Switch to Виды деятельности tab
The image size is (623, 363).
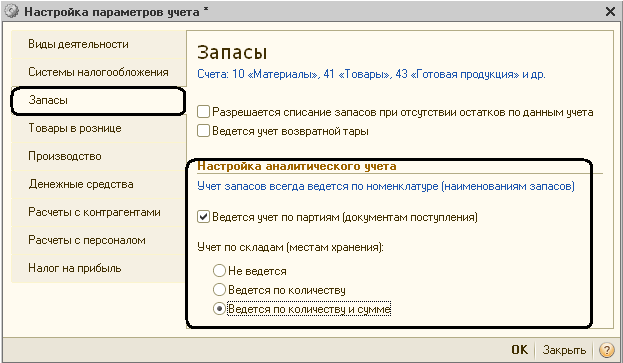click(x=99, y=44)
